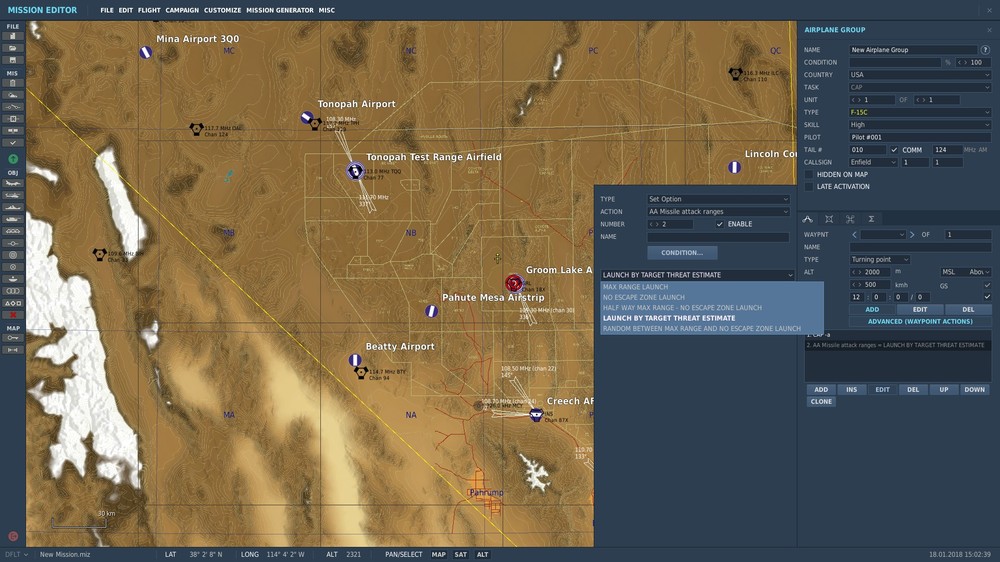Open the weather cloud icon in sidebar
1000x562 pixels.
pyautogui.click(x=12, y=95)
